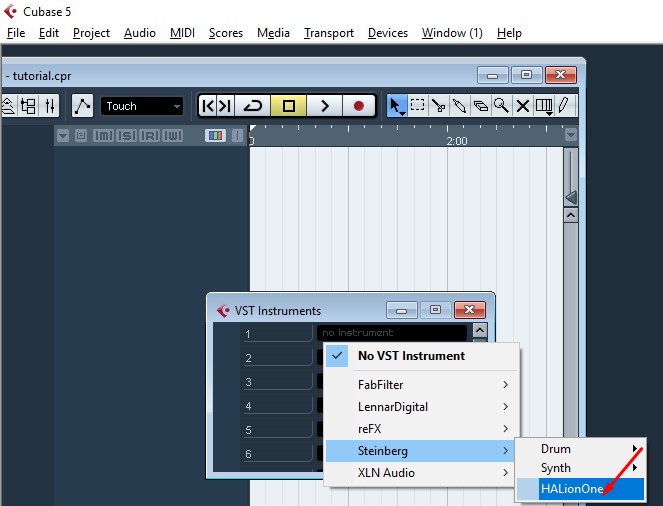
Task: Click project window scroll up arrow
Action: [x=570, y=216]
